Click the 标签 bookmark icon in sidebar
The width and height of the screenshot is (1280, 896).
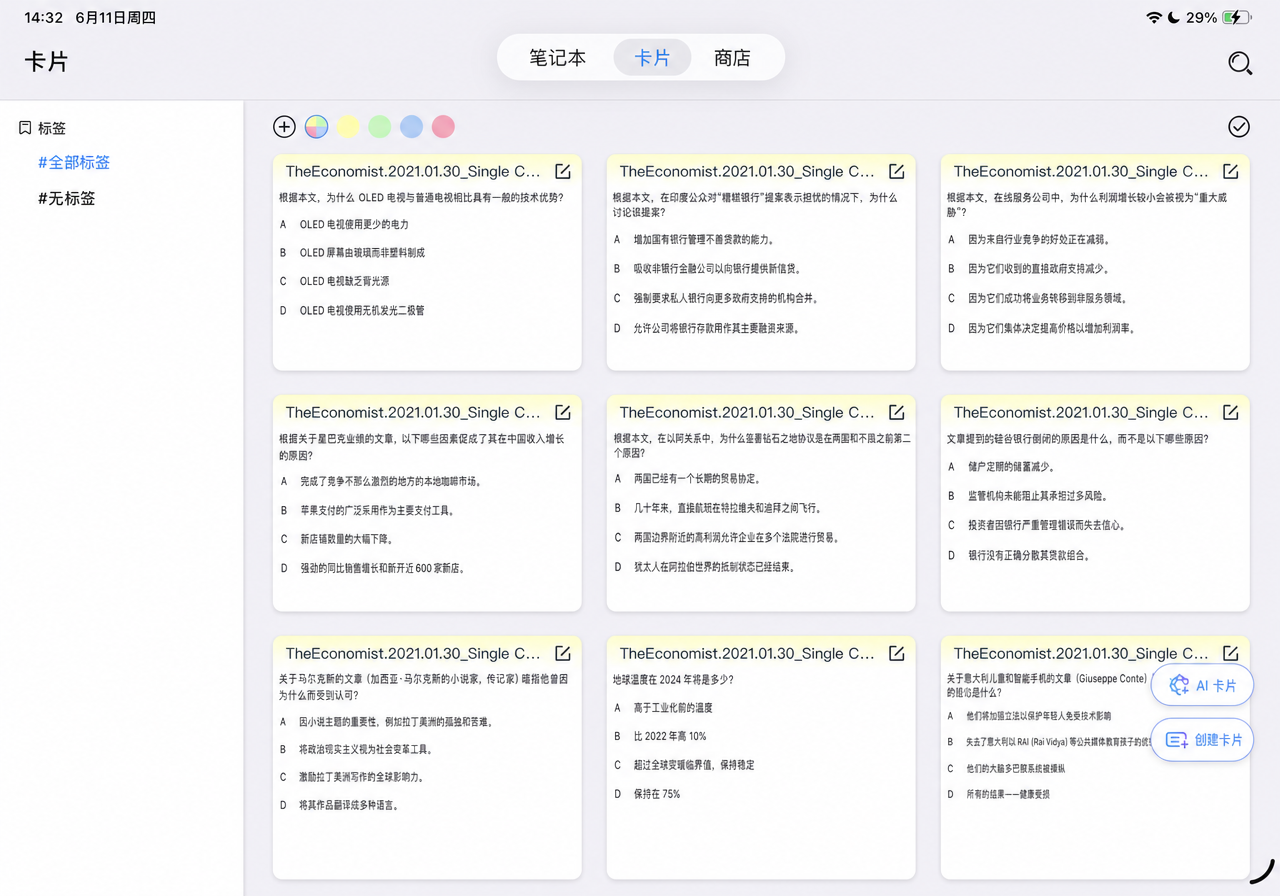(25, 128)
